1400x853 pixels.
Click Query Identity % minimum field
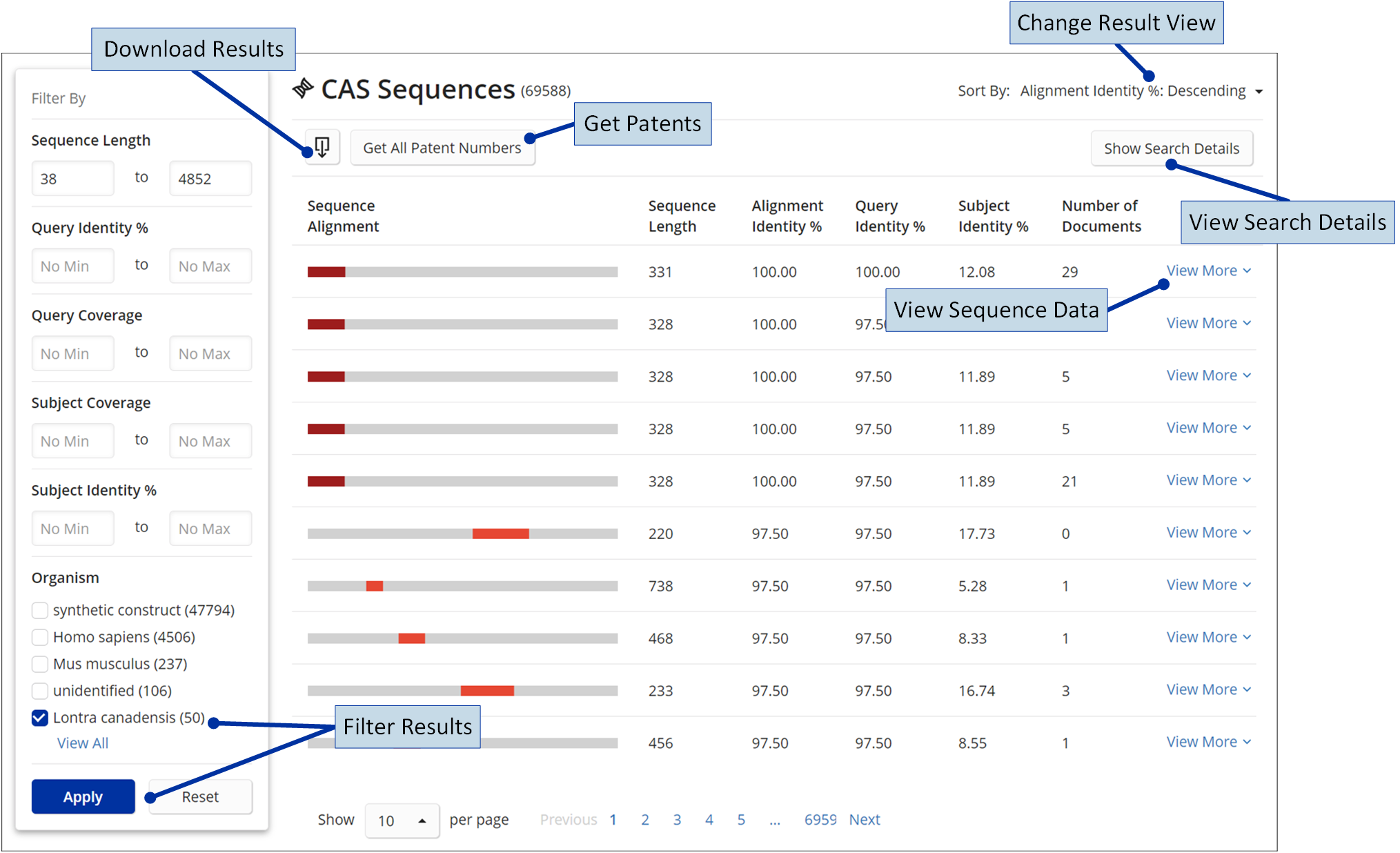click(x=72, y=266)
